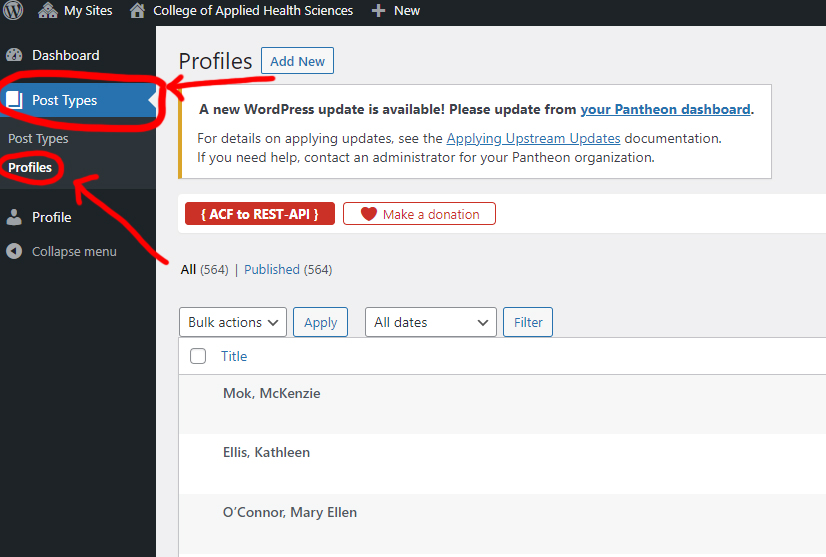Check the select-all checkbox next to Title
This screenshot has width=826, height=557.
tap(198, 356)
